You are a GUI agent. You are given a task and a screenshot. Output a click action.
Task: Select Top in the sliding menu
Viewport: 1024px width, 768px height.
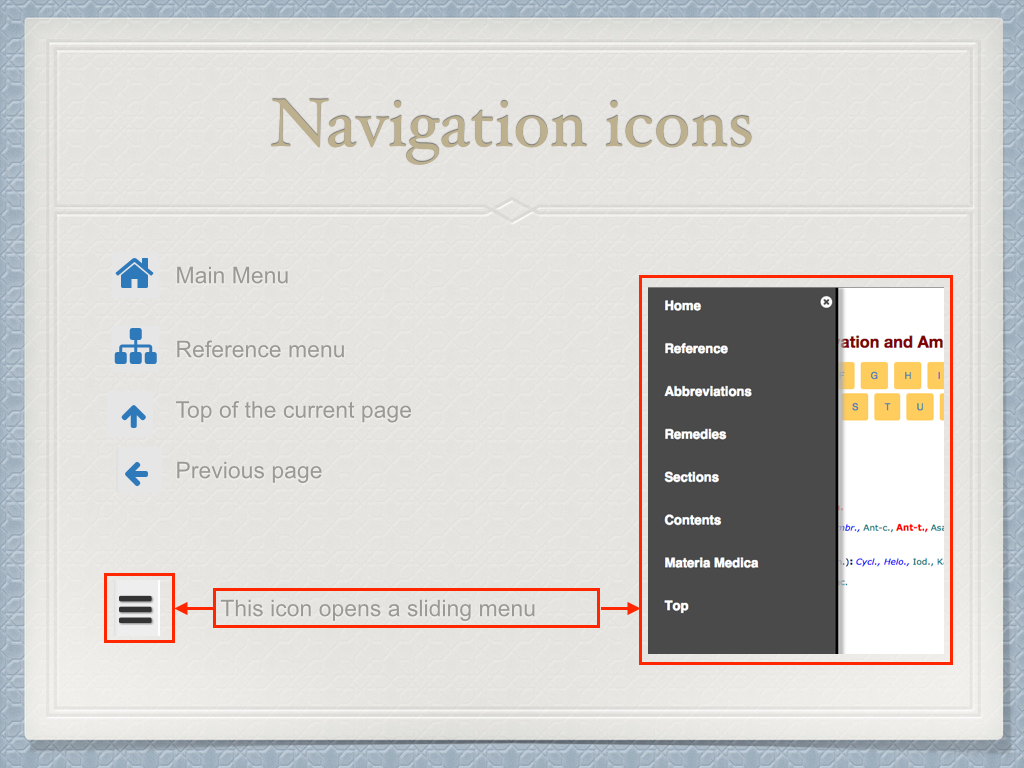point(676,606)
